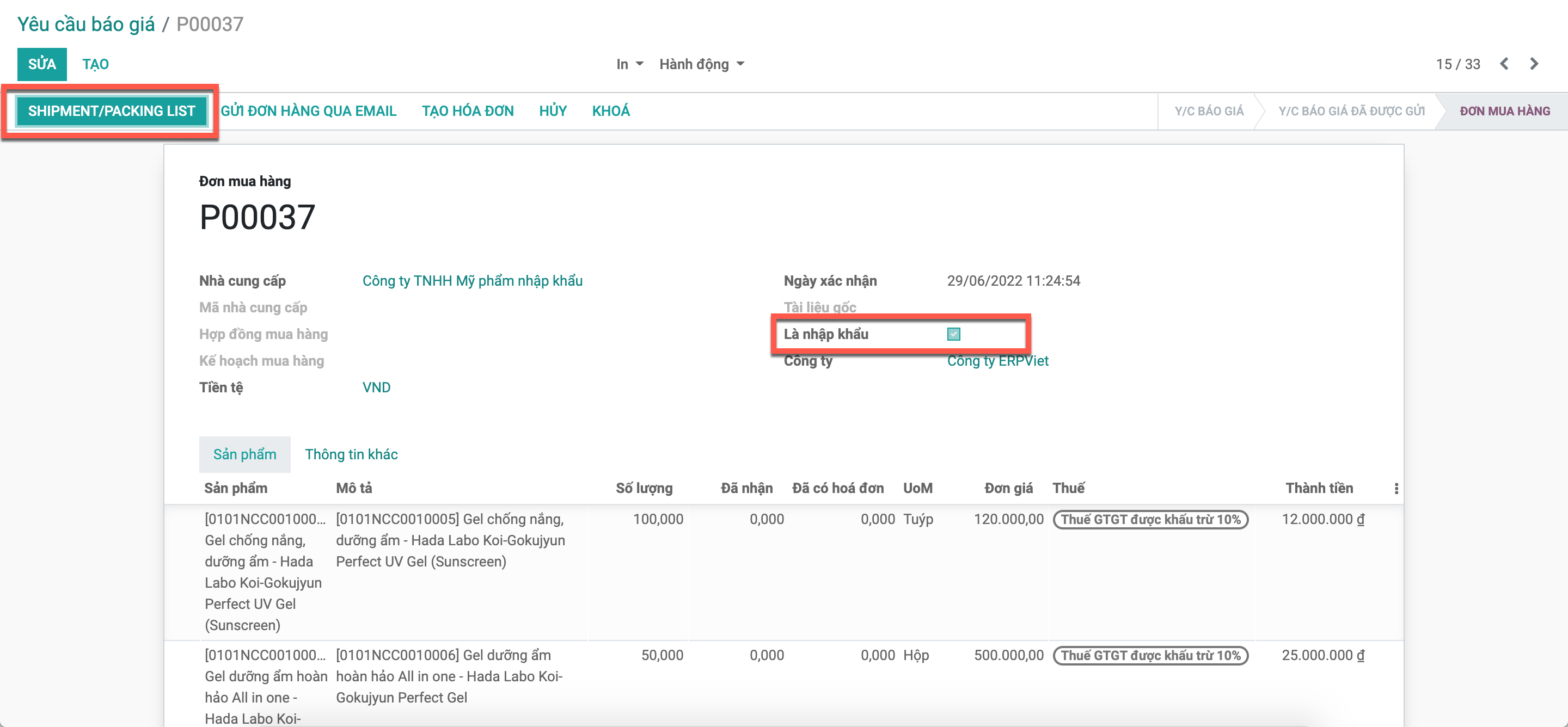Open supplier Công ty TNHH Mỹ phẩm nhập khẩu

pyautogui.click(x=473, y=281)
